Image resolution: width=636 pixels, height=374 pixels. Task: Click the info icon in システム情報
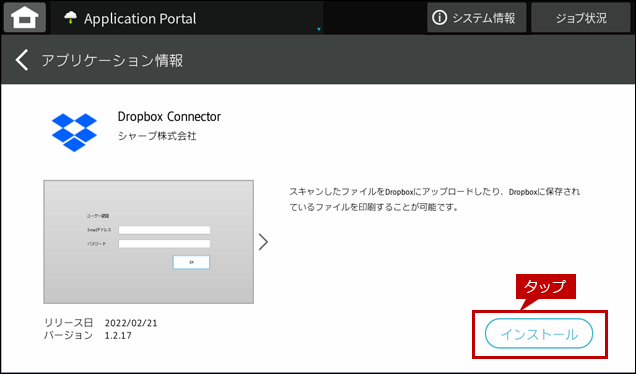click(x=439, y=17)
